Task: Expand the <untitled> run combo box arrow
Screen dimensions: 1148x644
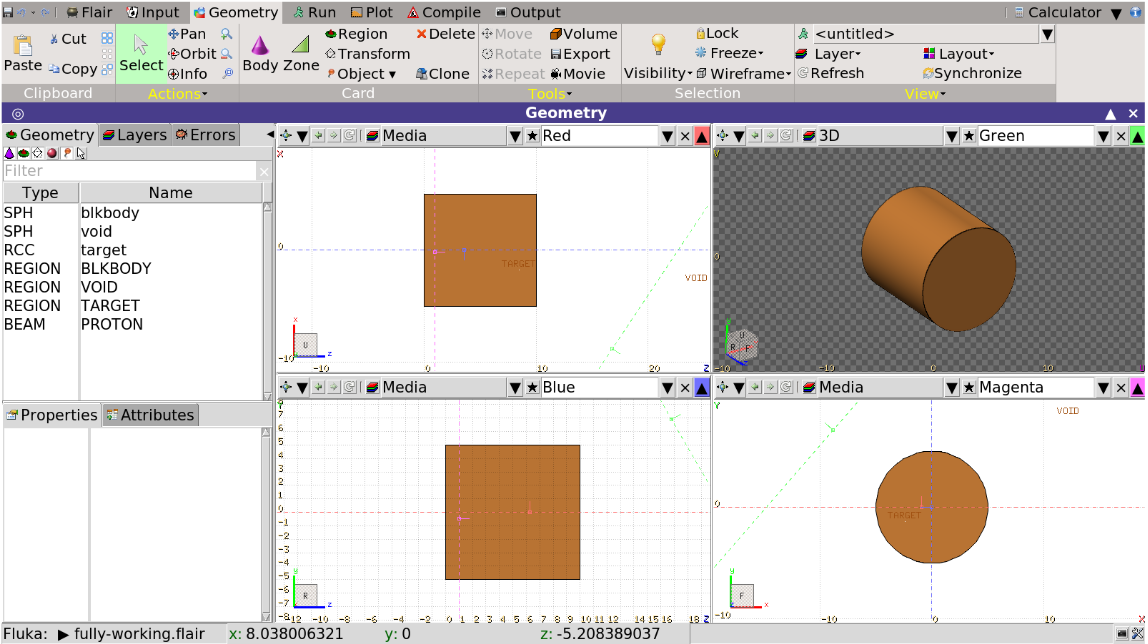Action: click(1048, 34)
